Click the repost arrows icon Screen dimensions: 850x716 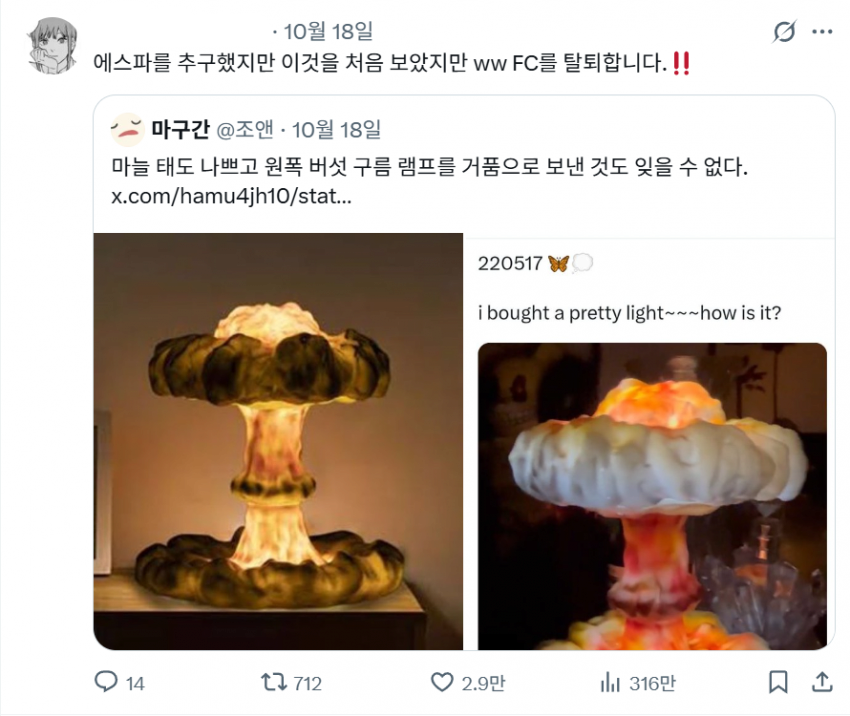pos(274,682)
